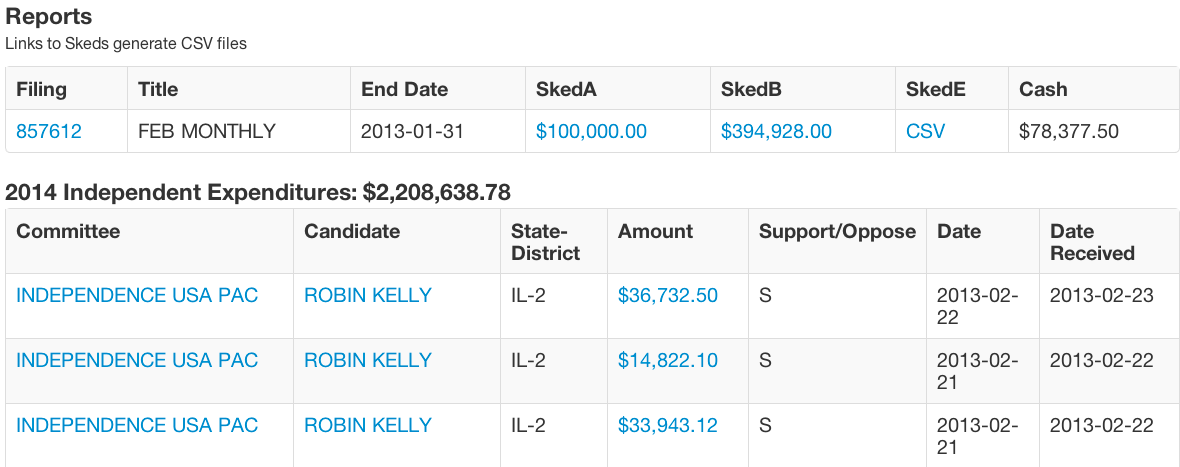This screenshot has width=1180, height=467.
Task: View the $14,822.10 expenditure amount
Action: pos(667,360)
